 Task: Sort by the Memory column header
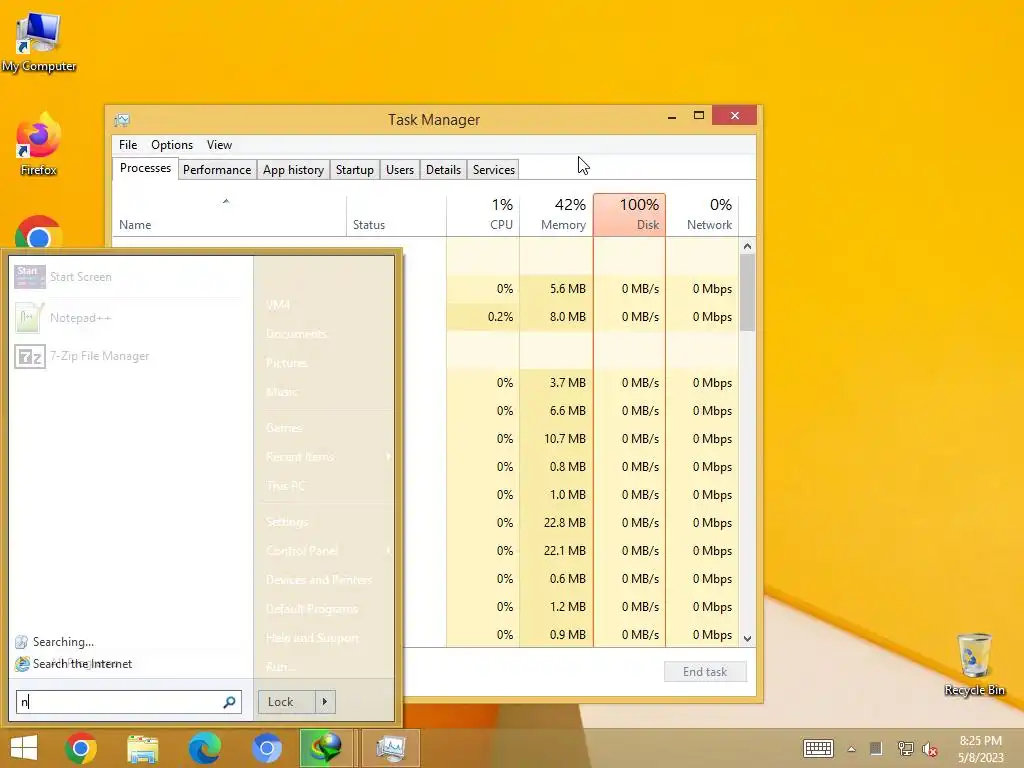point(556,216)
